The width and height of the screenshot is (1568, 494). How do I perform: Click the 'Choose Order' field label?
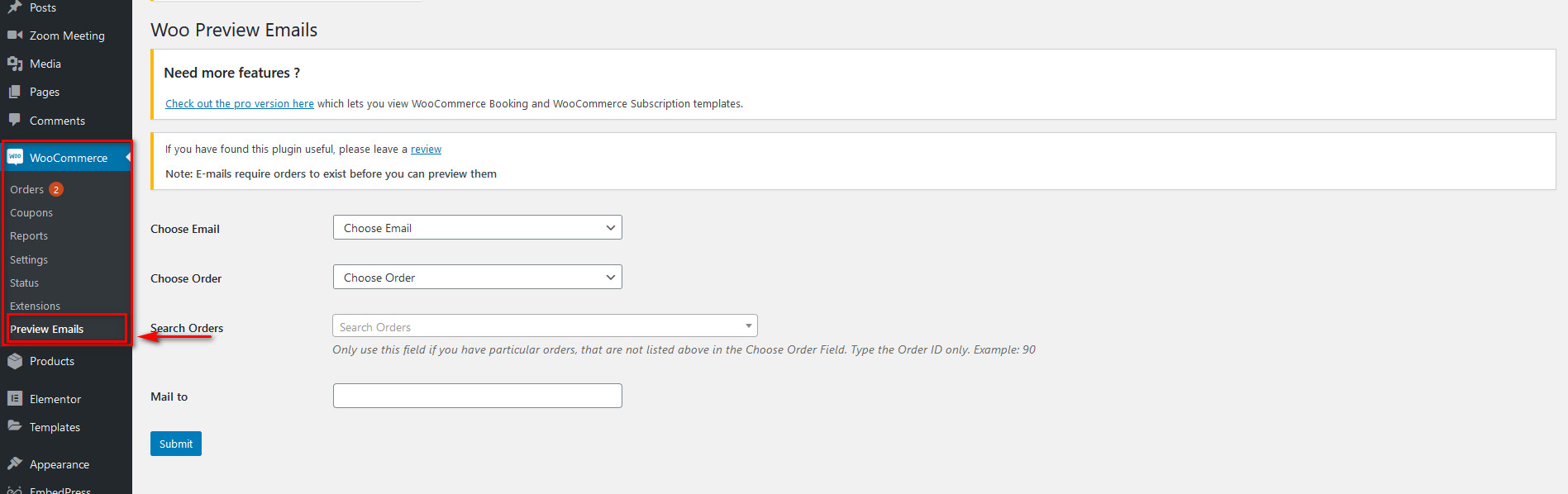[186, 278]
